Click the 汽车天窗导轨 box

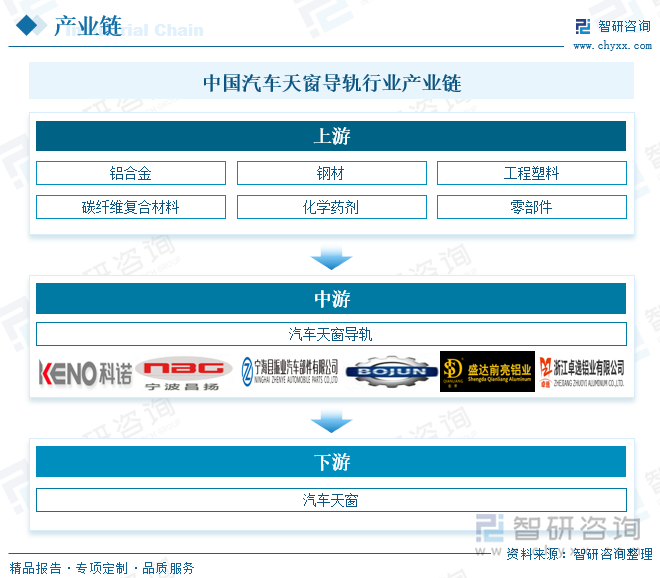pos(331,334)
